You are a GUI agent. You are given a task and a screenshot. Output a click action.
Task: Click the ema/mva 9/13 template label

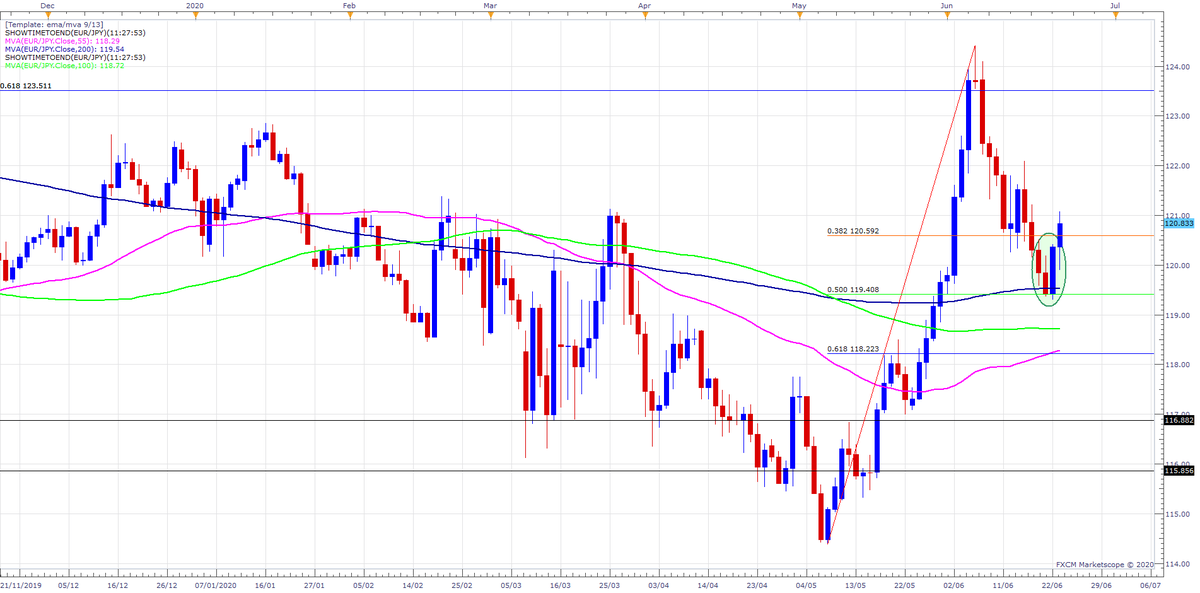click(x=54, y=24)
